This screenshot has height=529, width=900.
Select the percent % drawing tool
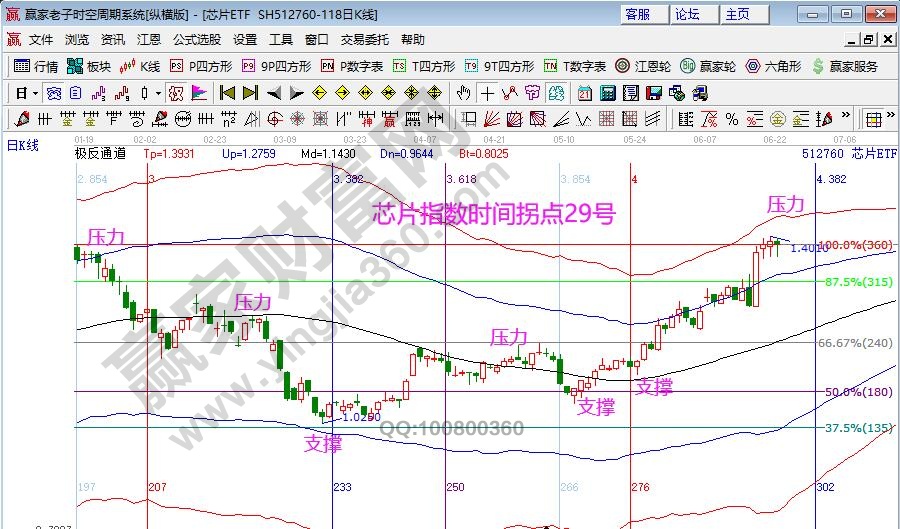click(731, 119)
